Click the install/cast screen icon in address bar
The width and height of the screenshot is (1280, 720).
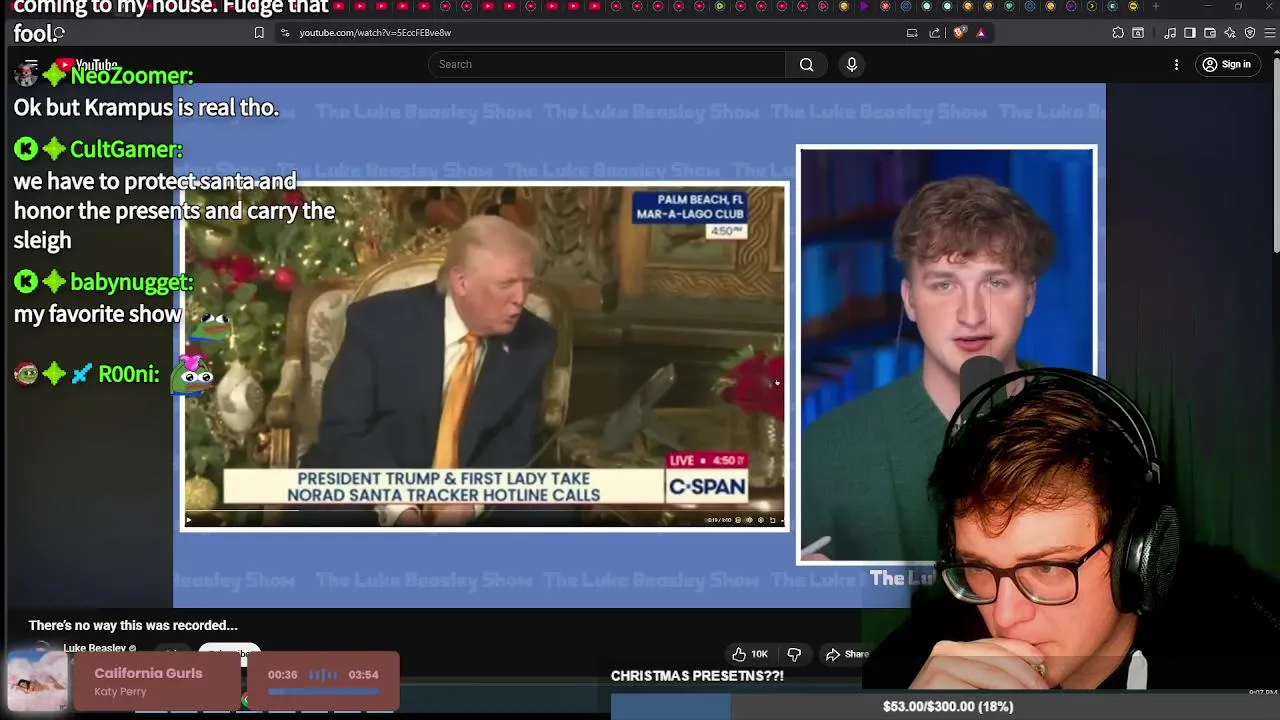912,33
